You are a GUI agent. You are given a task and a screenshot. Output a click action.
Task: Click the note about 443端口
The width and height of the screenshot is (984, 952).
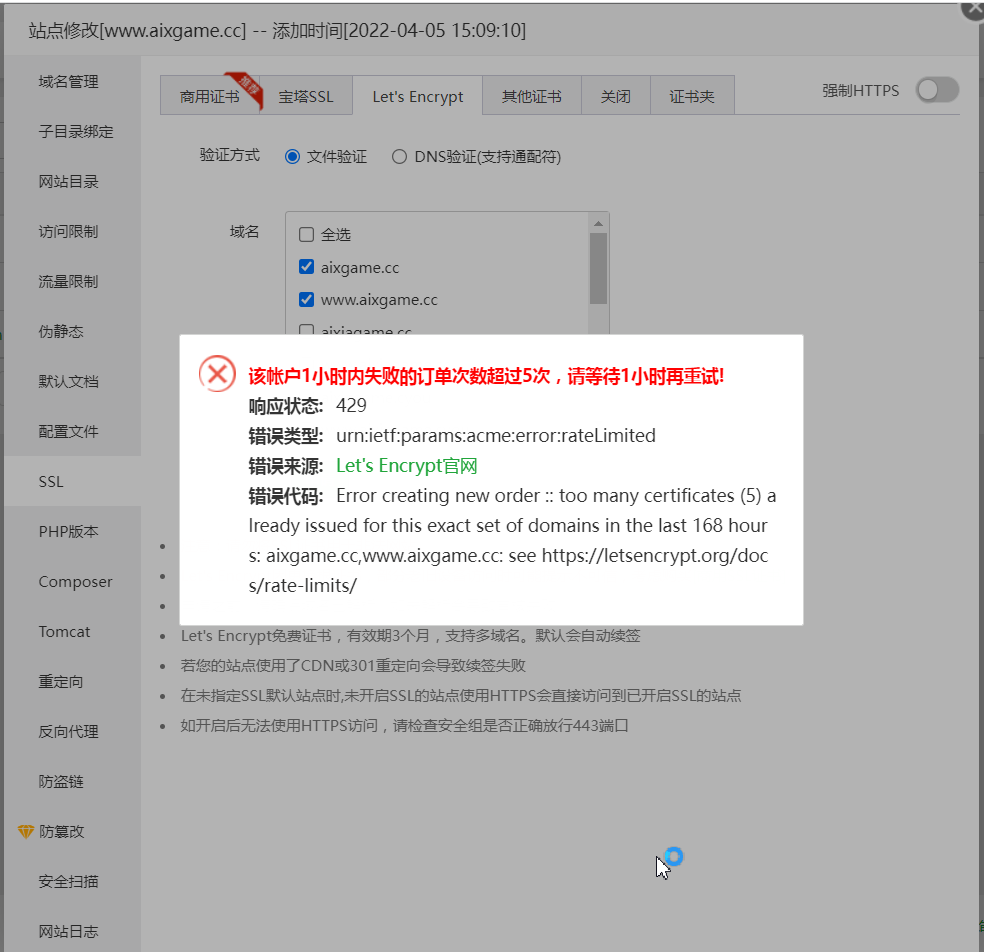(405, 726)
